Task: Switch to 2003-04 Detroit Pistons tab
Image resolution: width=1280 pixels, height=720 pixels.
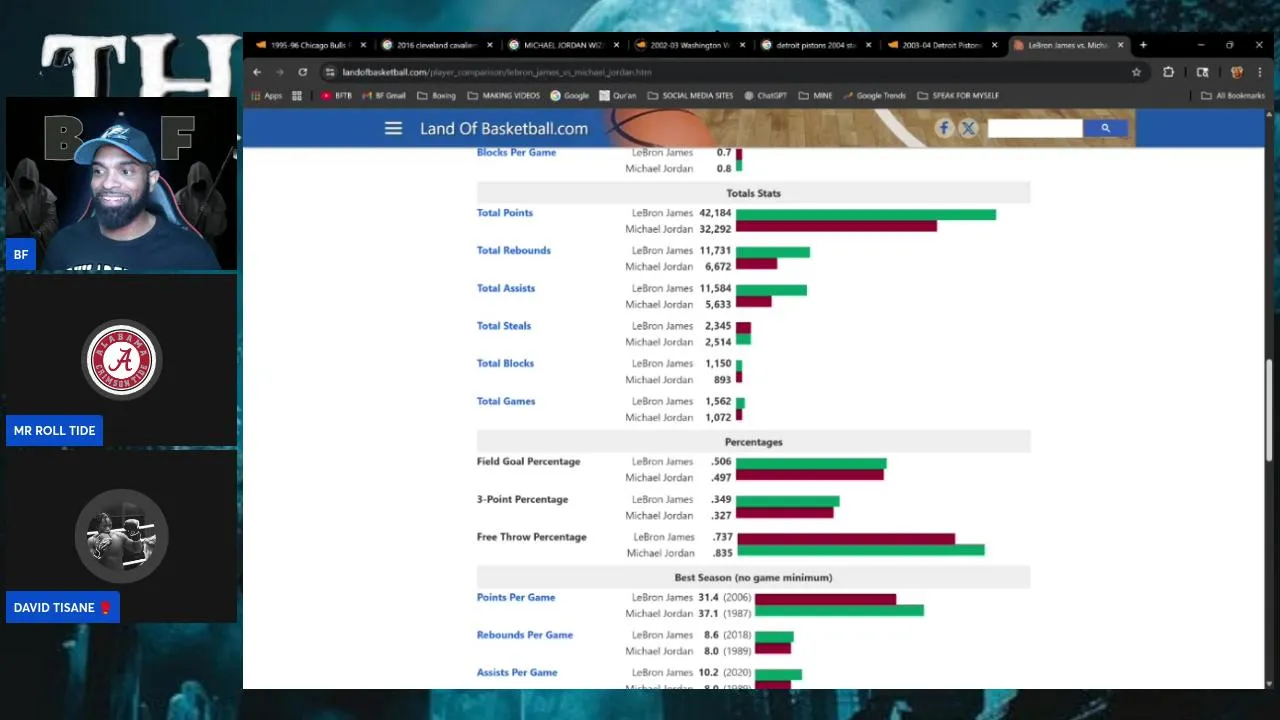Action: pos(942,45)
